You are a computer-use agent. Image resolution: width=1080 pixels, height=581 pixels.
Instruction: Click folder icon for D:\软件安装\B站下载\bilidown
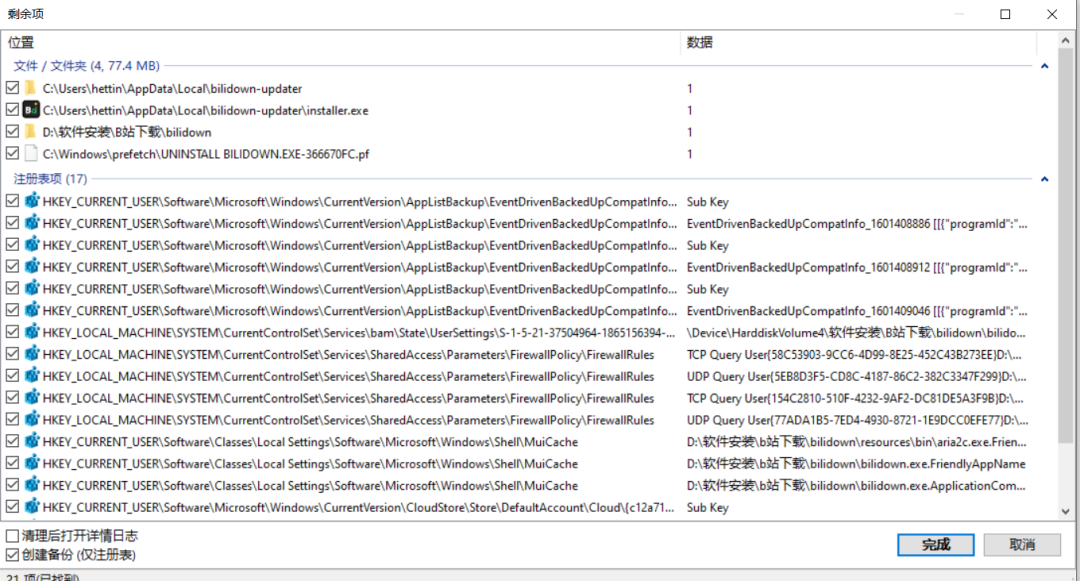30,131
